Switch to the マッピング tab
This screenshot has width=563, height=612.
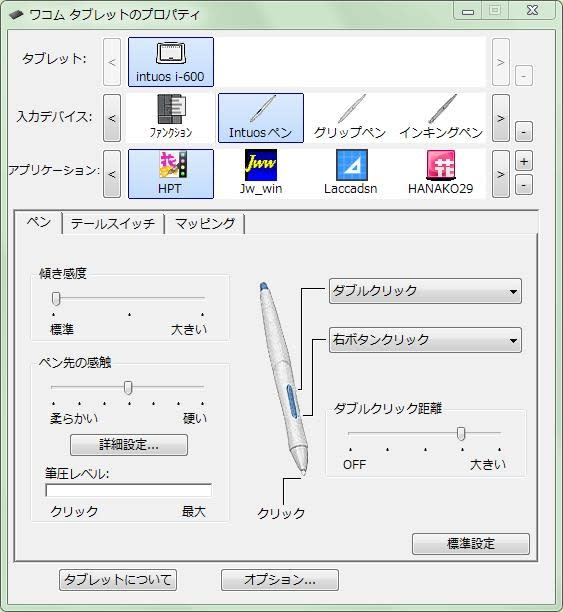coord(205,224)
